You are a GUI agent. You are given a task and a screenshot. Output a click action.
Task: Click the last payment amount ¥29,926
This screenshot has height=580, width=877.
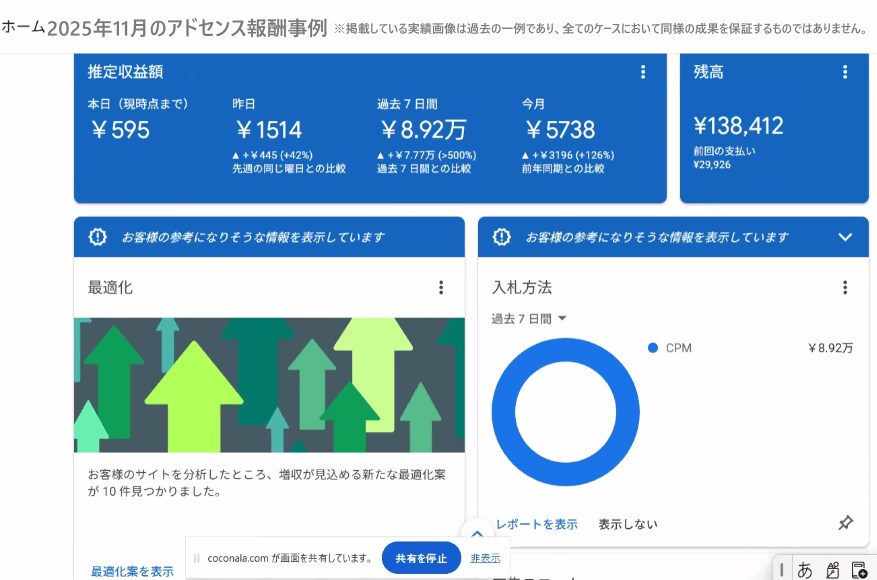coord(711,164)
